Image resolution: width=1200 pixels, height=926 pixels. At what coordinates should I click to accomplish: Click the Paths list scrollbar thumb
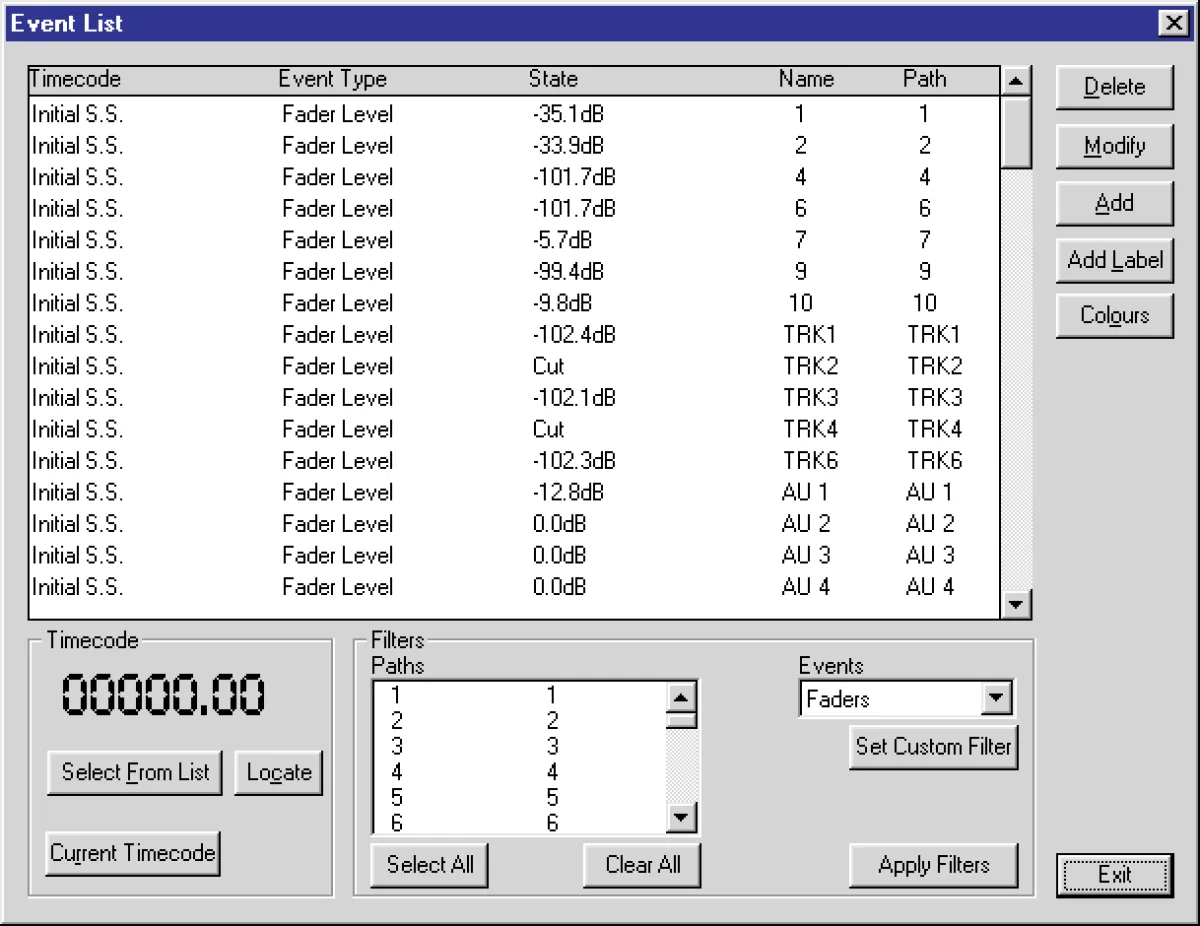681,720
